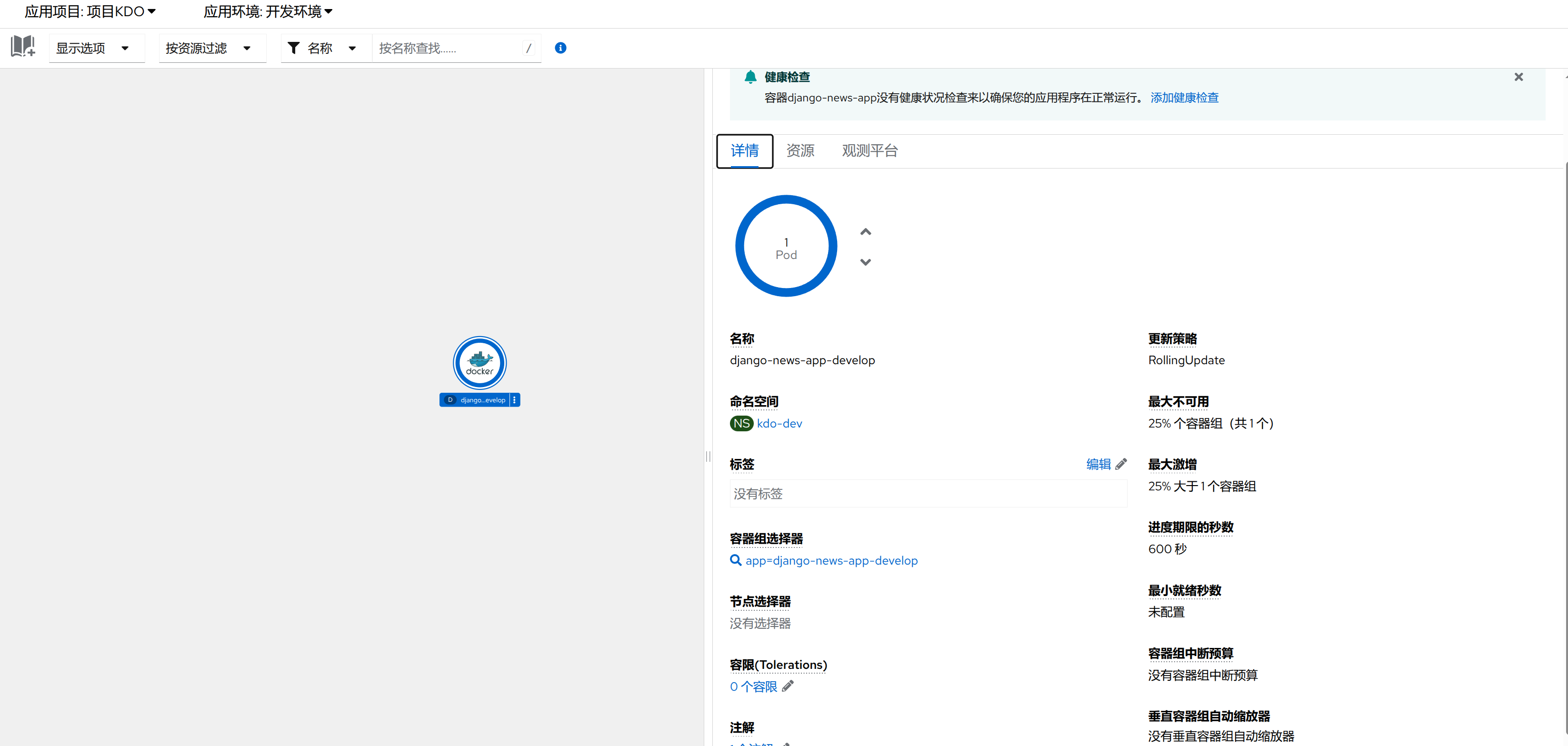The width and height of the screenshot is (1568, 746).
Task: Click the blue info icon in toolbar
Action: (x=560, y=48)
